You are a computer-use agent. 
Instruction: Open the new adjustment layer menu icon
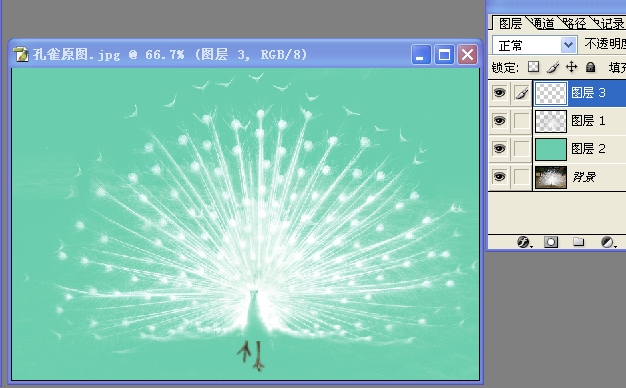pos(608,242)
